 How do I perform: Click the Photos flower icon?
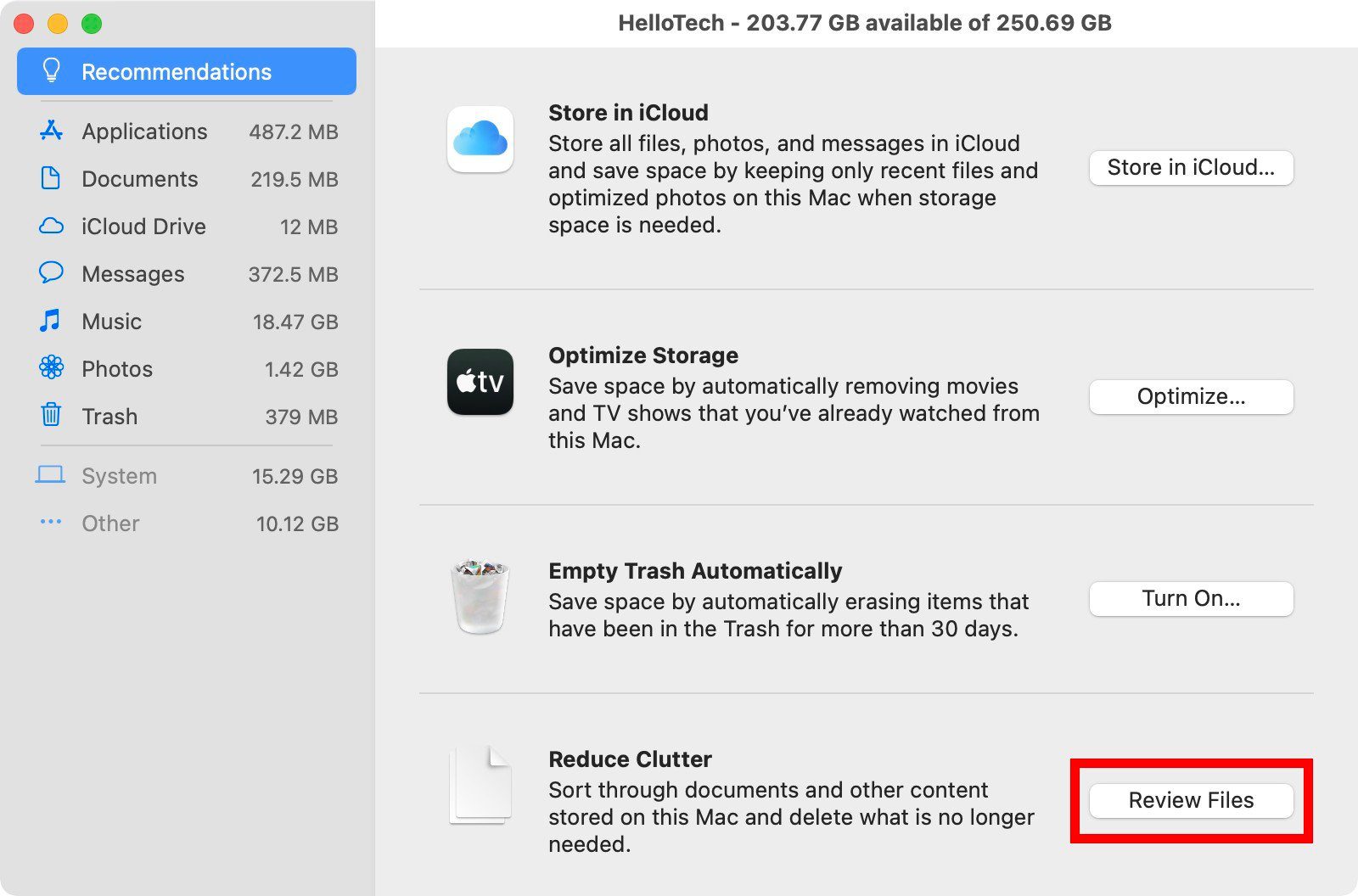51,367
